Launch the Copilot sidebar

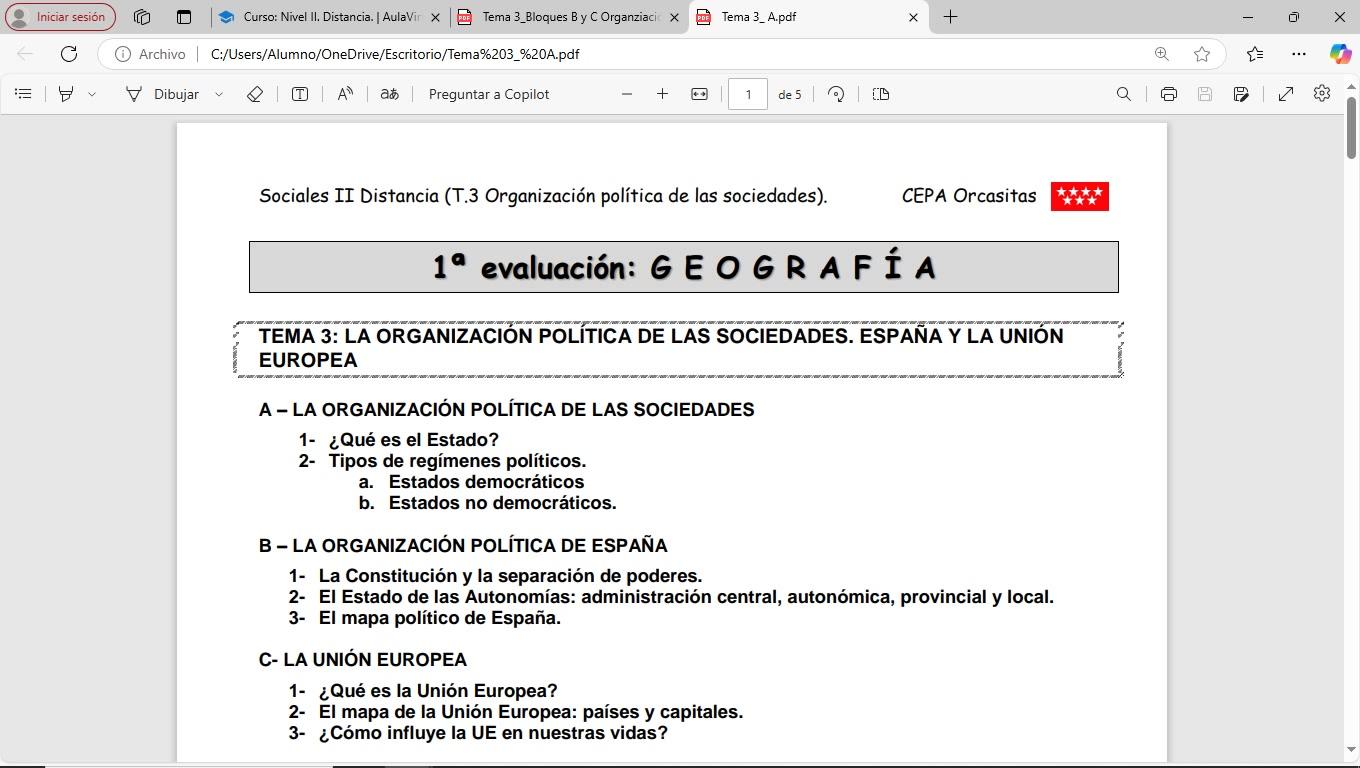pyautogui.click(x=1340, y=54)
